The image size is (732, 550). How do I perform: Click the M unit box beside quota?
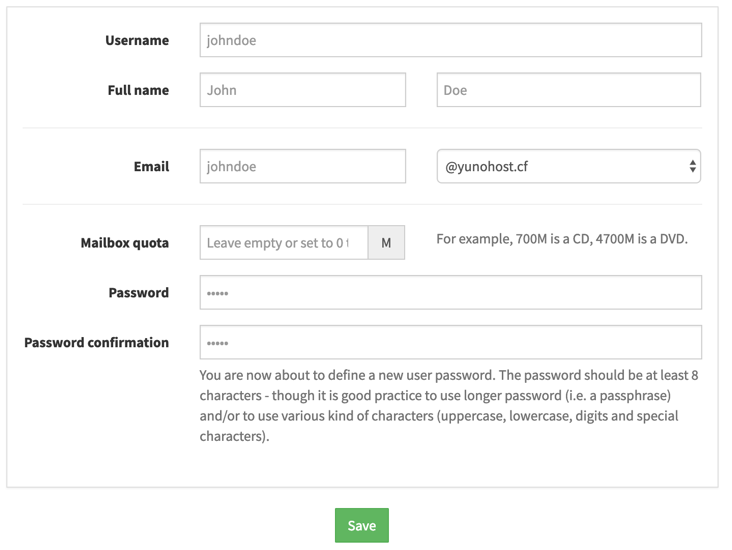386,243
